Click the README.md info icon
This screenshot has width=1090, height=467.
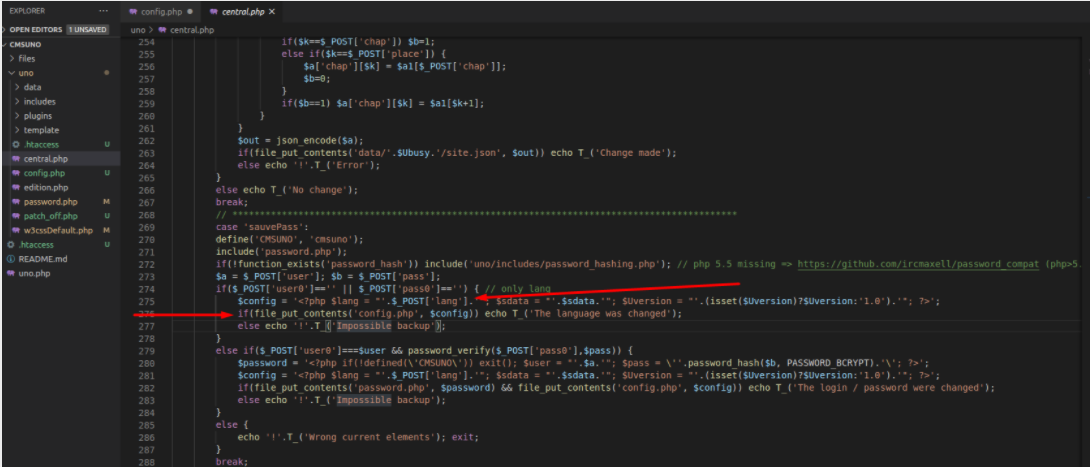pyautogui.click(x=10, y=259)
